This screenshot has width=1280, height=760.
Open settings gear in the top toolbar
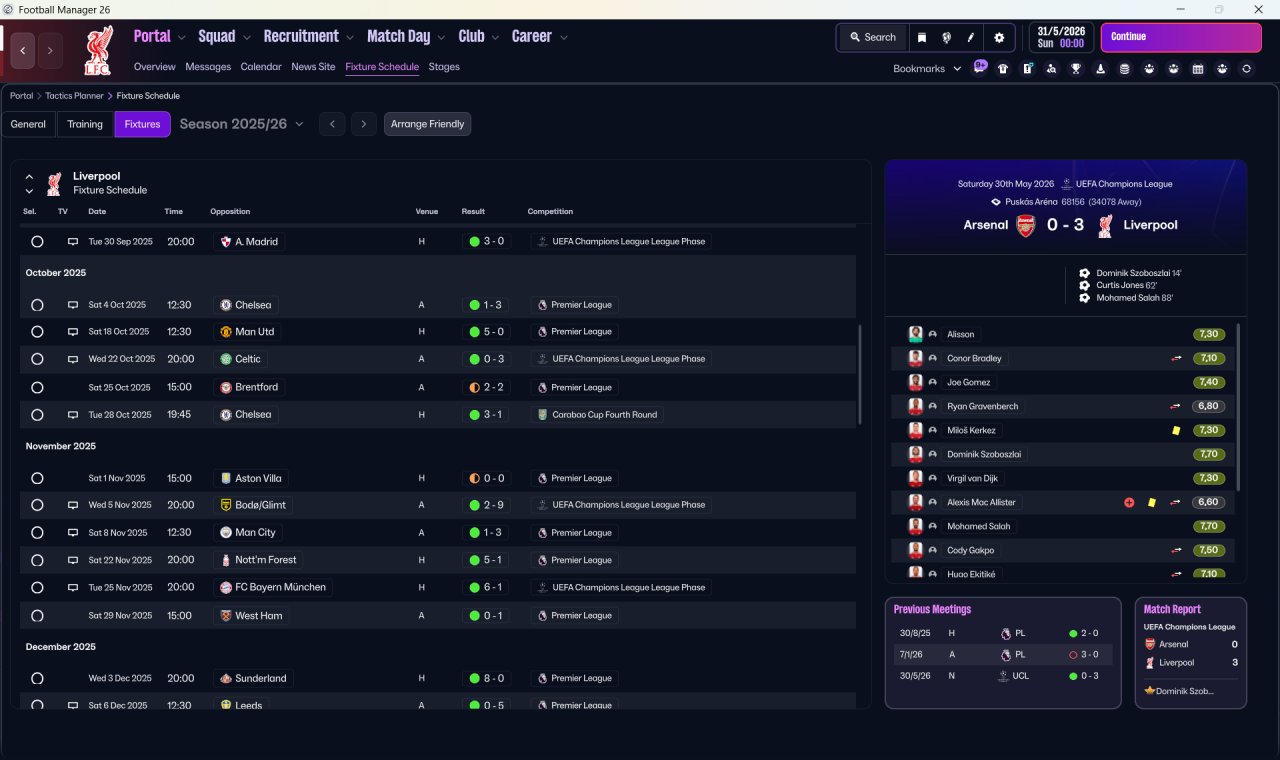click(998, 37)
